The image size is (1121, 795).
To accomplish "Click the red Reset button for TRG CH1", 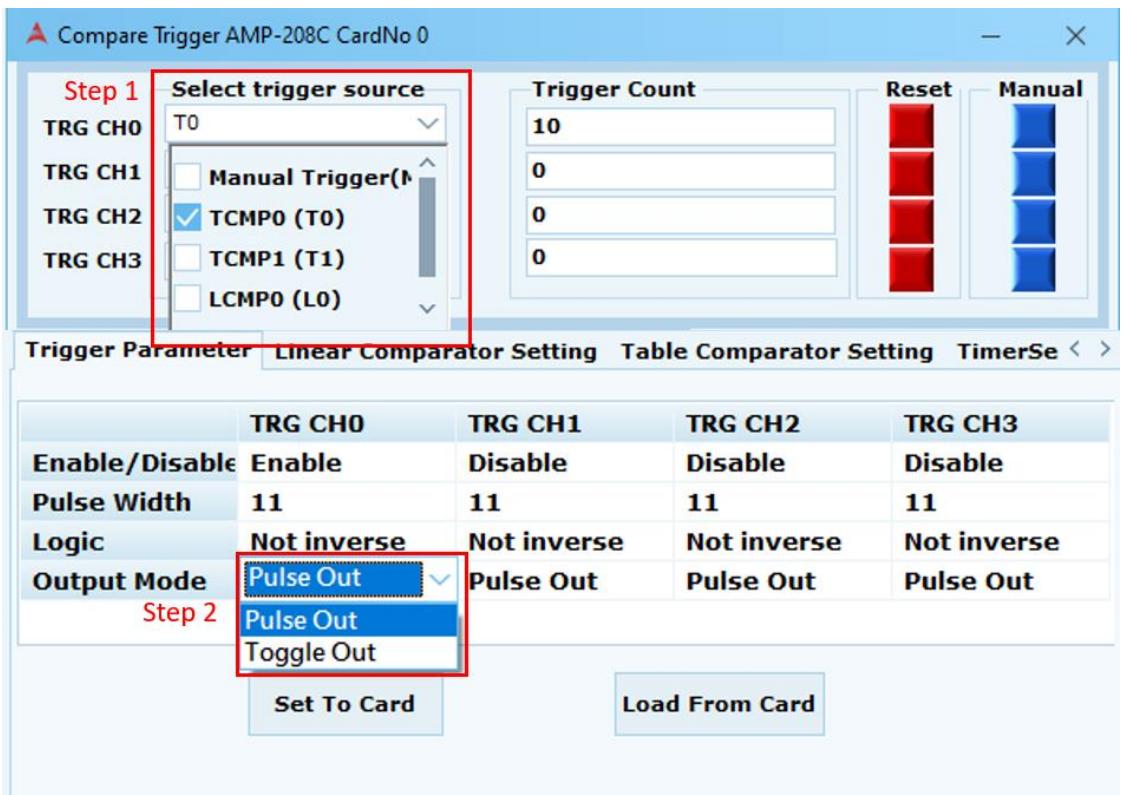I will (x=911, y=172).
